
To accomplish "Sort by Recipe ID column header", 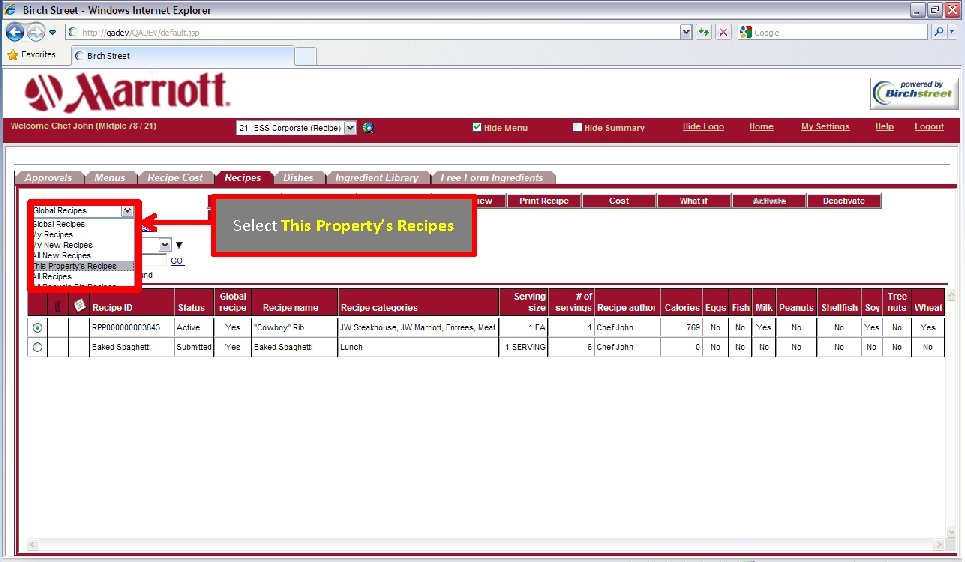I will (112, 307).
